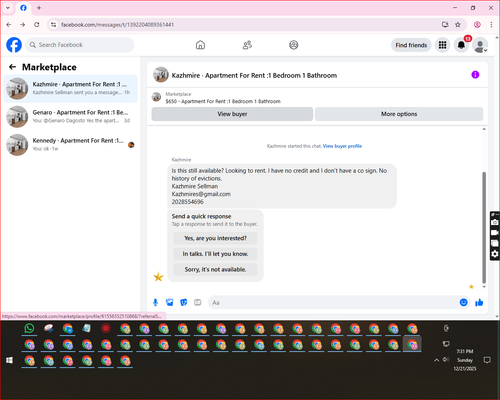
Task: Open the Kennedy apartment conversation
Action: pos(70,145)
